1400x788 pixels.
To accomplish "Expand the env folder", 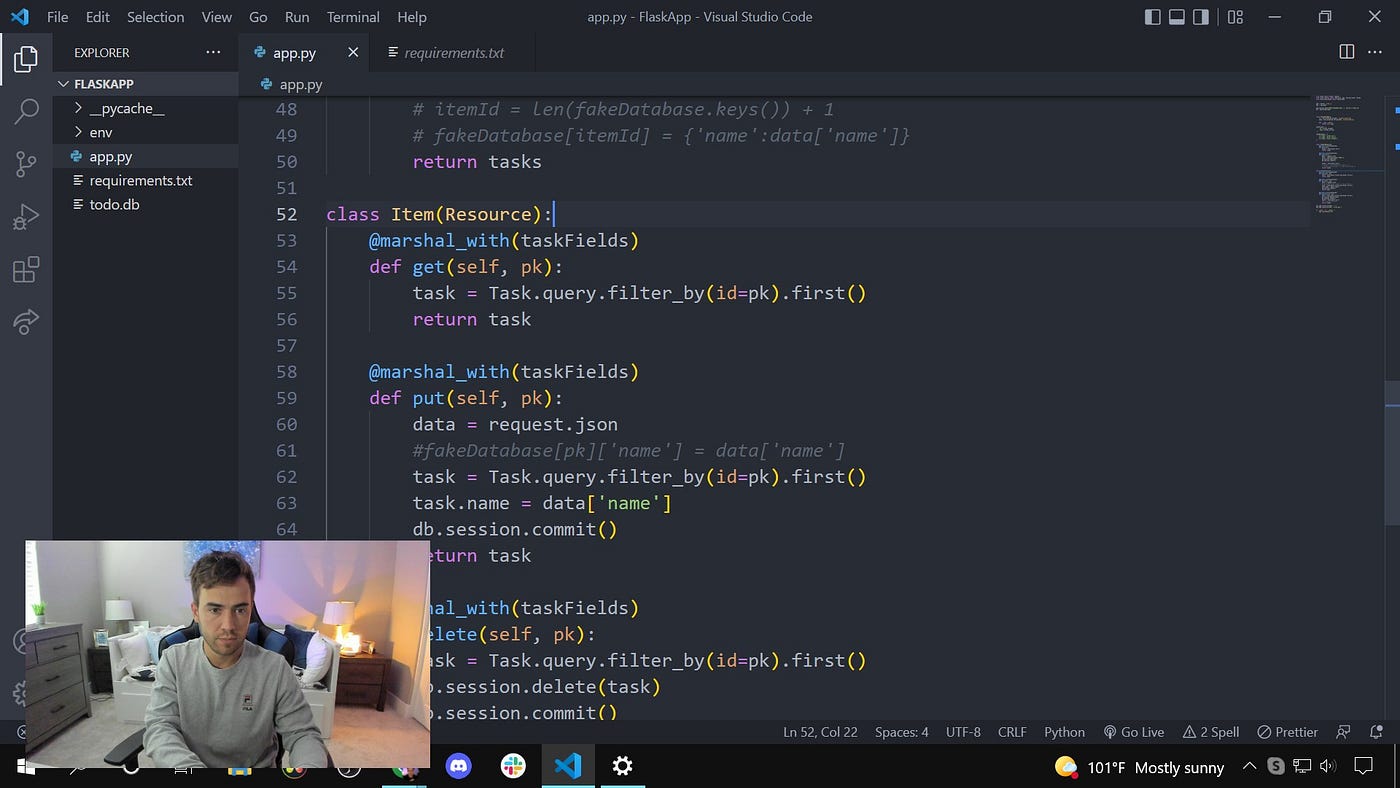I will [x=78, y=132].
